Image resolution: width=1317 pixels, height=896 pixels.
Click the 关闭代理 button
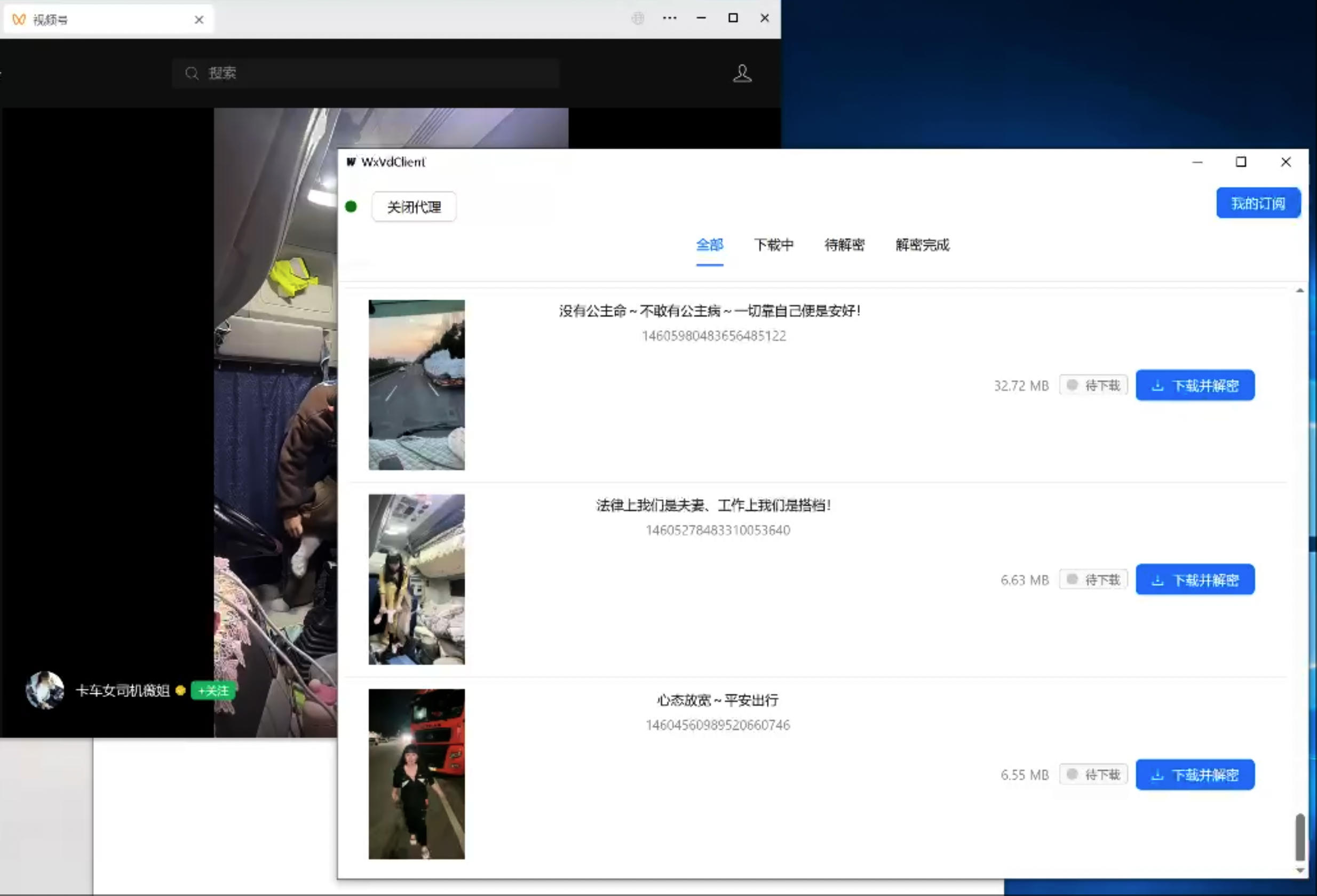(414, 207)
